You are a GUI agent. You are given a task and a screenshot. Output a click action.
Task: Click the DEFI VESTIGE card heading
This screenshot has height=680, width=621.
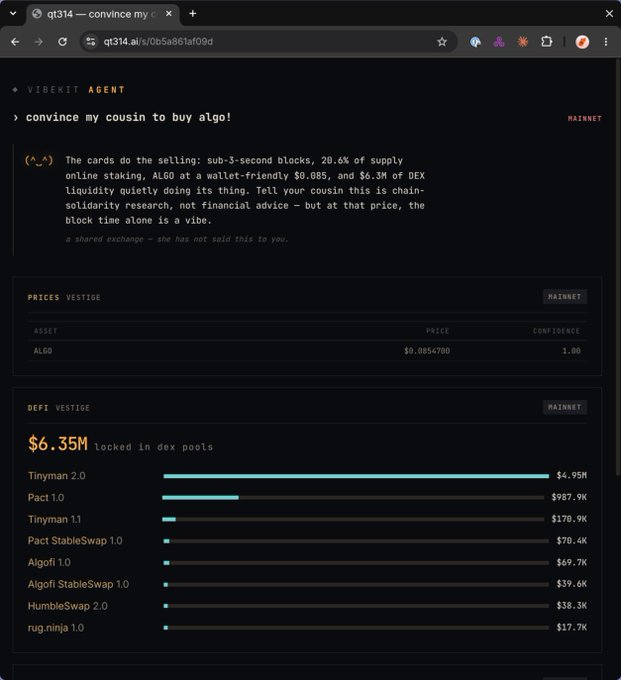point(59,408)
